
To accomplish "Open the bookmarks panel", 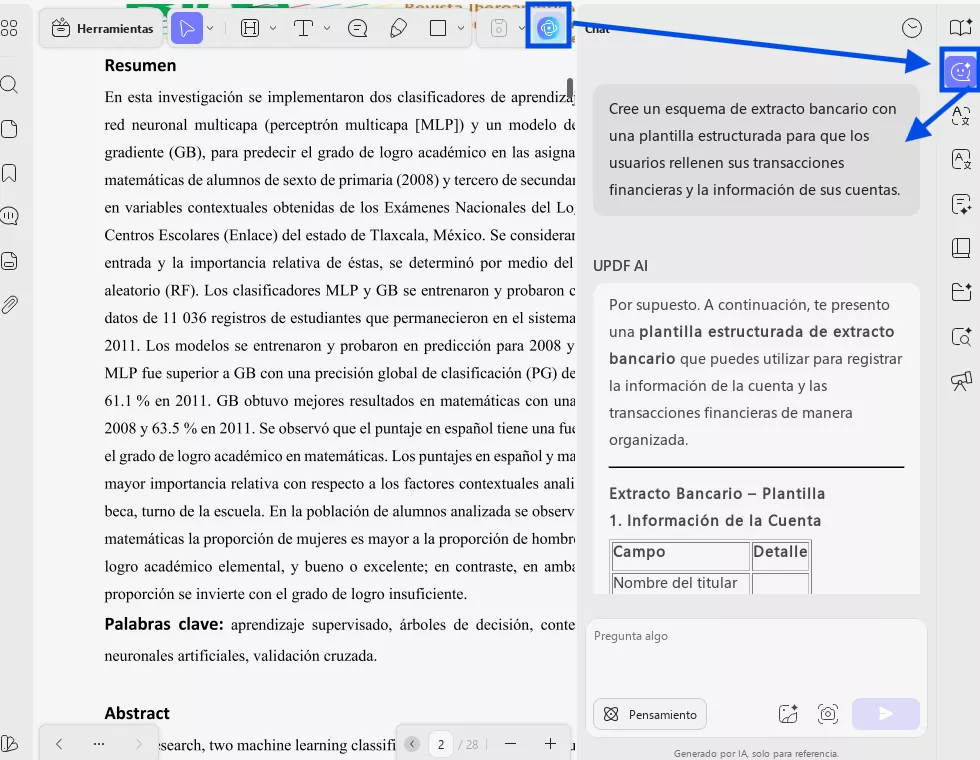I will tap(9, 173).
